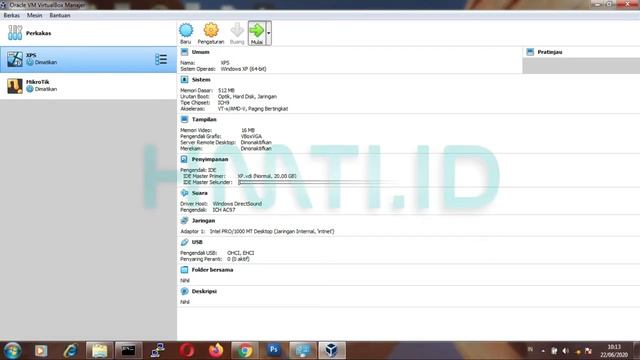Viewport: 640px width, 360px height.
Task: Click the Folder bersama icon
Action: 184,270
